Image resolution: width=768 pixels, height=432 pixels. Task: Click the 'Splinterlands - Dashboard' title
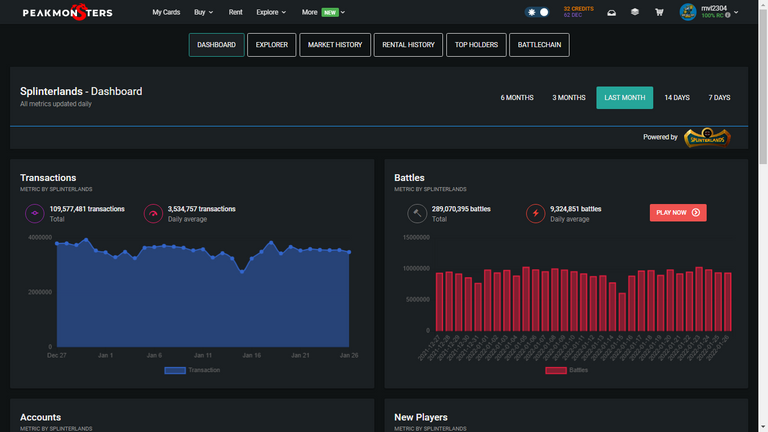pyautogui.click(x=81, y=92)
